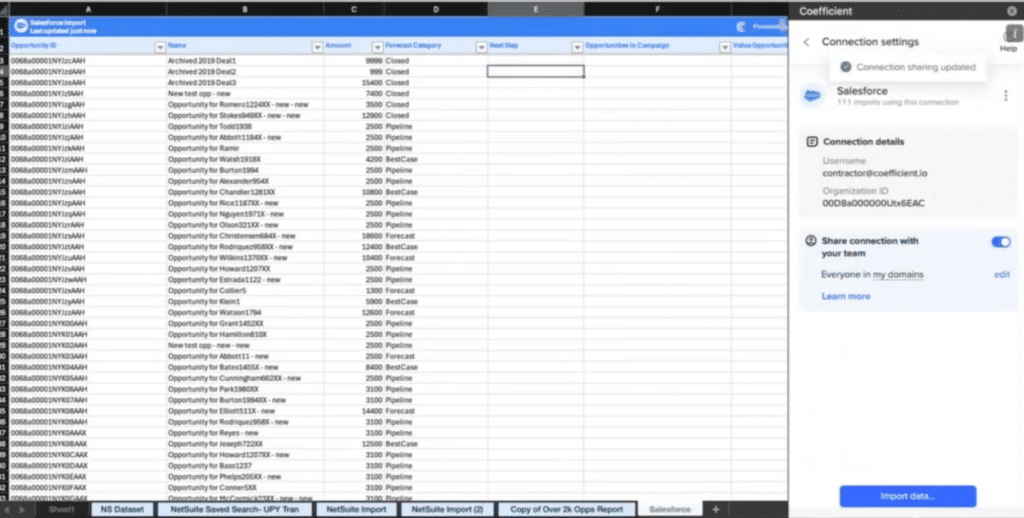Click the edit link for sharing domains

pos(1002,274)
